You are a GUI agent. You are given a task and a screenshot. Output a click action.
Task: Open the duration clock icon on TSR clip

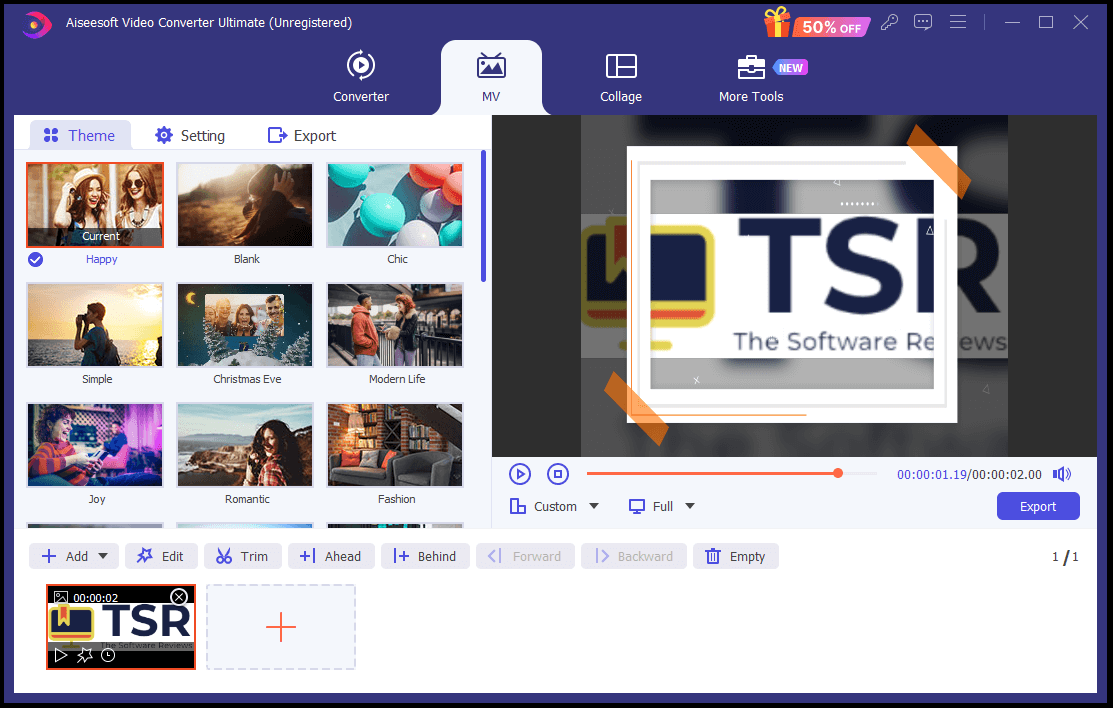pyautogui.click(x=108, y=655)
